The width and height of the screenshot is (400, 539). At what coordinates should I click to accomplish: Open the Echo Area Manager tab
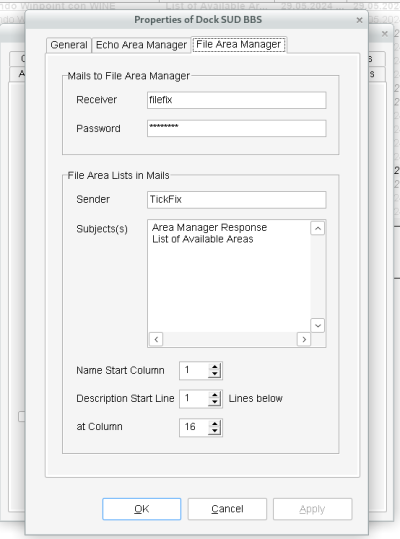coord(141,45)
